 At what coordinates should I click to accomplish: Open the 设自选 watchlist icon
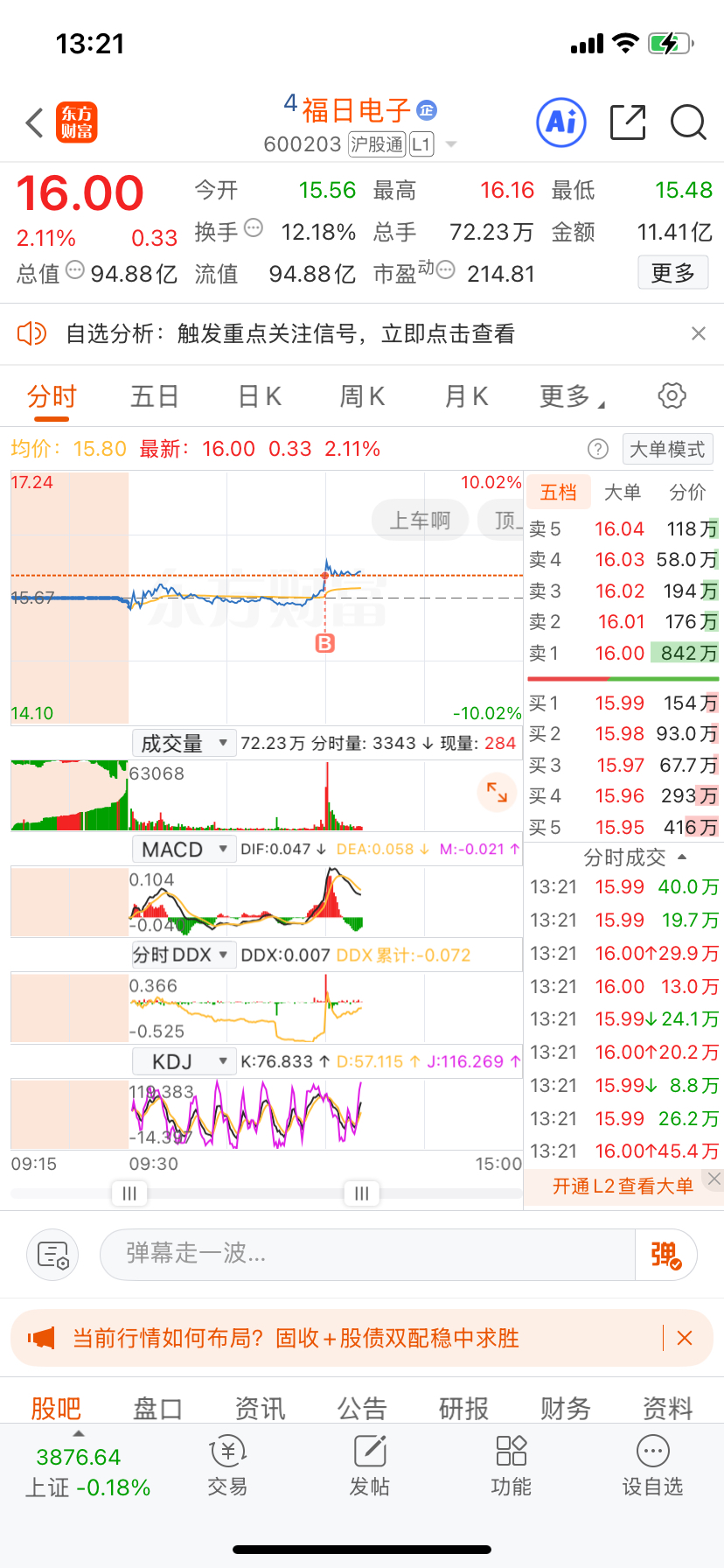pyautogui.click(x=652, y=1466)
